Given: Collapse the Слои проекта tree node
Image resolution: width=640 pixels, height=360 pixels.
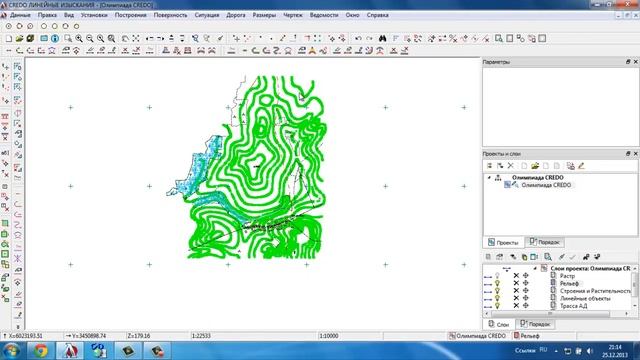Looking at the screenshot, I should click(x=535, y=268).
